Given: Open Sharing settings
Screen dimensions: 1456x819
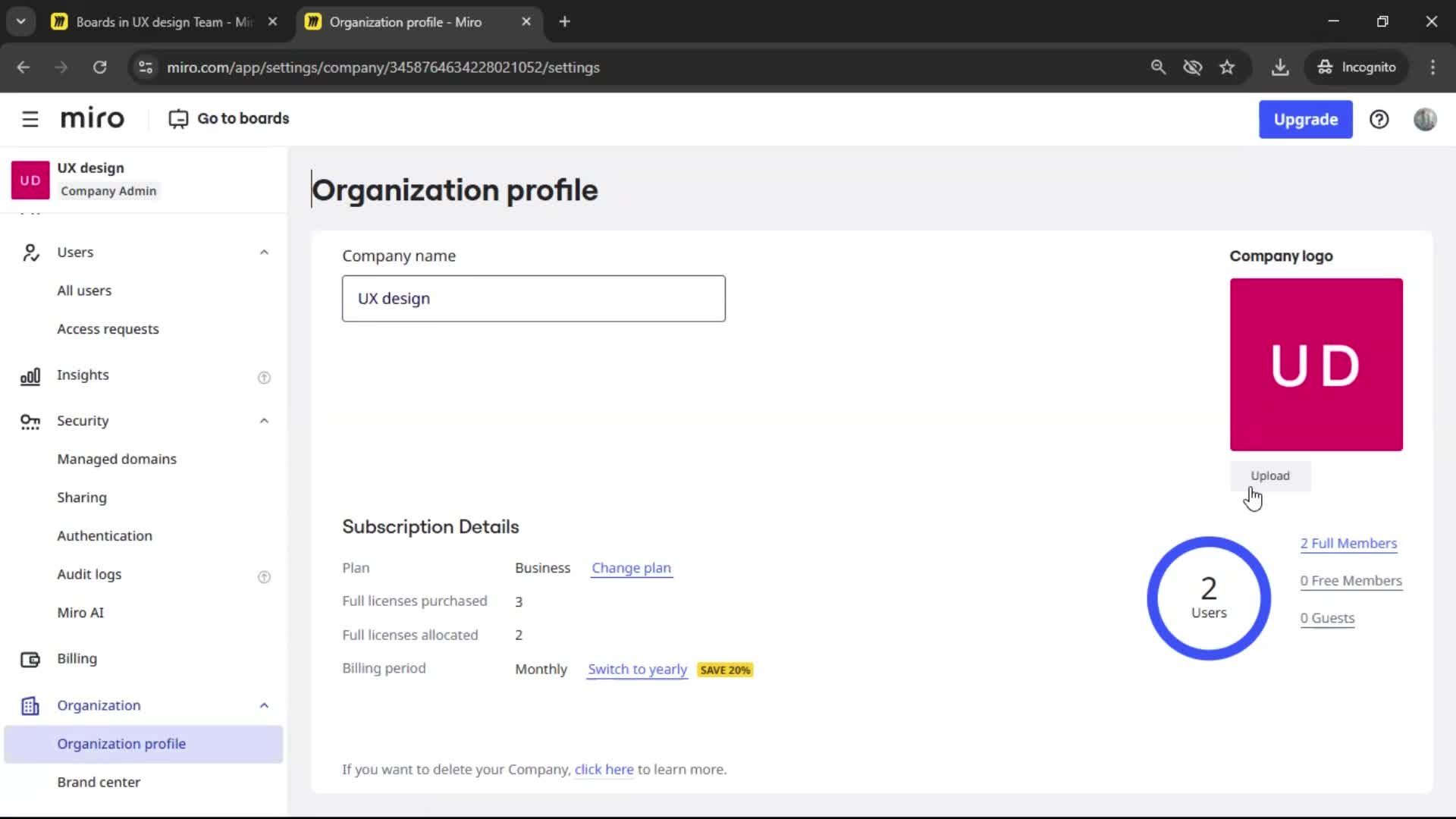Looking at the screenshot, I should 82,497.
